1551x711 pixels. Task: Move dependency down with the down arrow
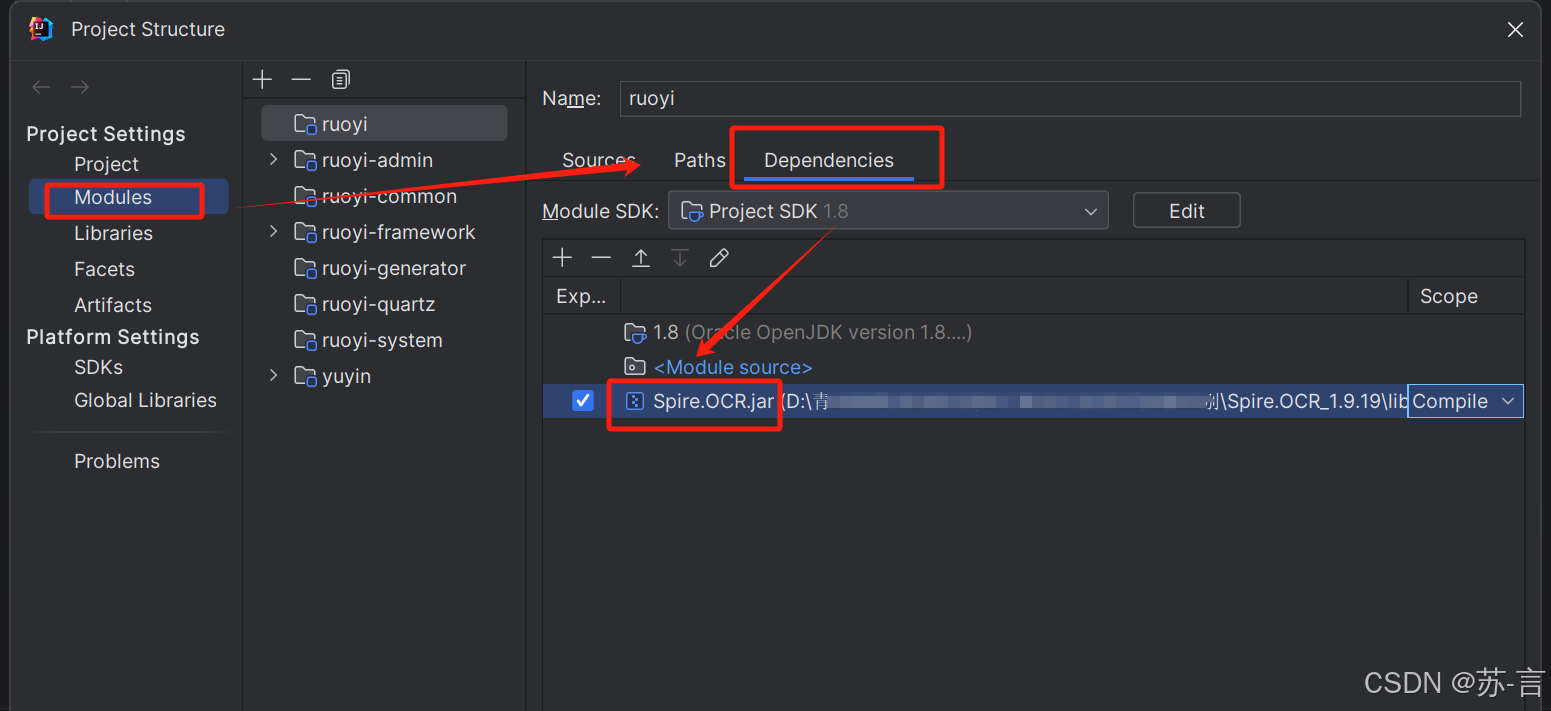pos(680,258)
